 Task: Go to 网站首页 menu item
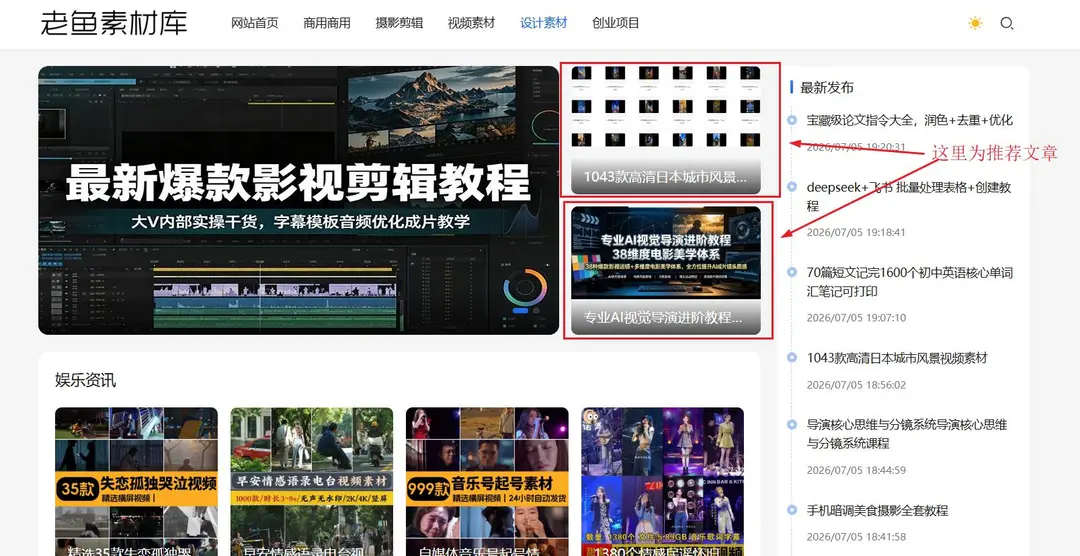pos(255,23)
